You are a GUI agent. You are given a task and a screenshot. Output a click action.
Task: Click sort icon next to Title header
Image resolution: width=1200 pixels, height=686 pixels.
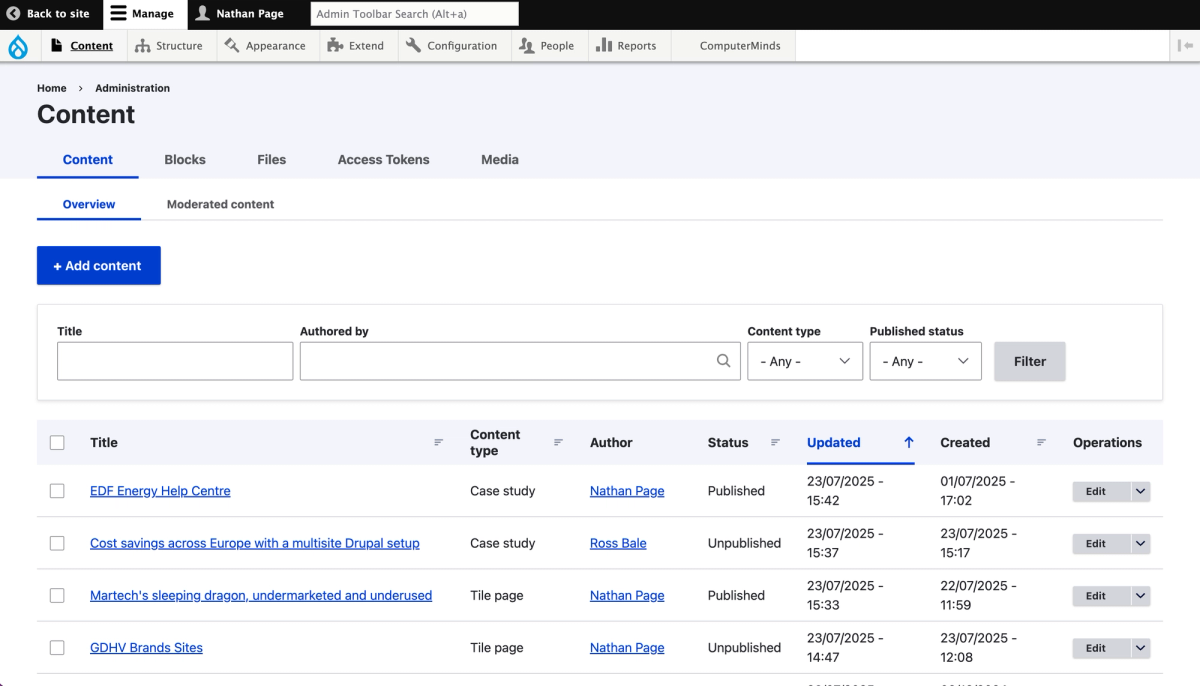[x=438, y=442]
